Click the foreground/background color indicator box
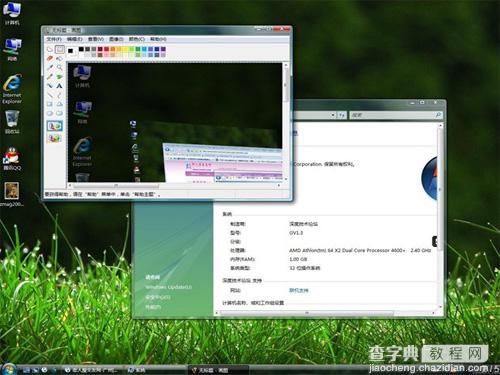 tap(71, 51)
